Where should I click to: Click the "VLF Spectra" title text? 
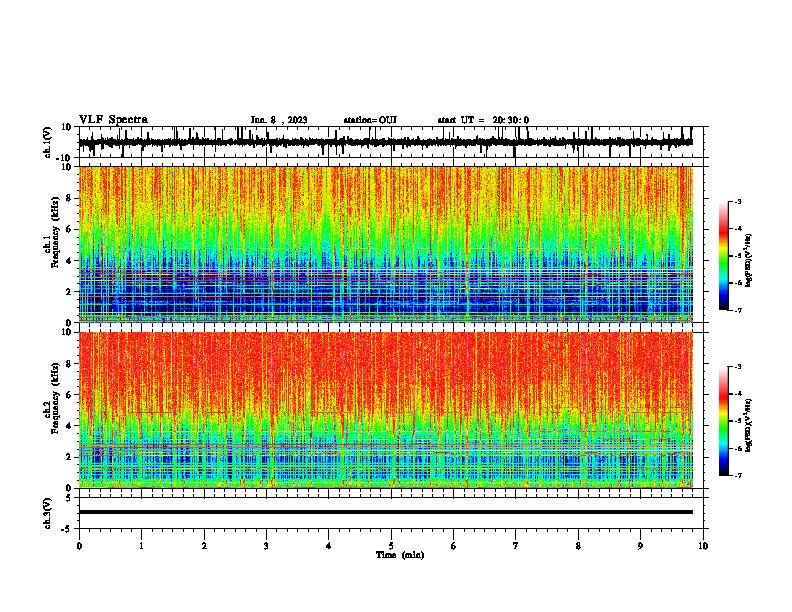[x=113, y=120]
